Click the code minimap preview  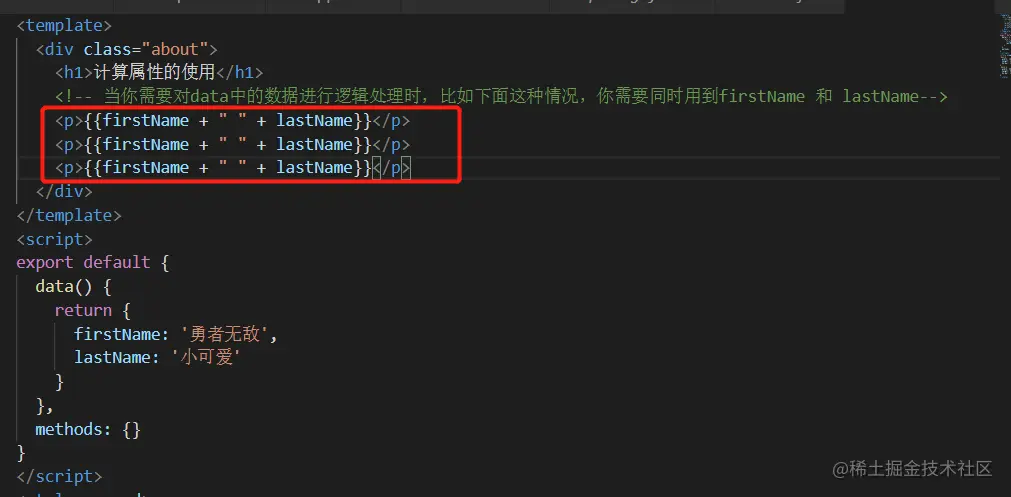(1005, 45)
